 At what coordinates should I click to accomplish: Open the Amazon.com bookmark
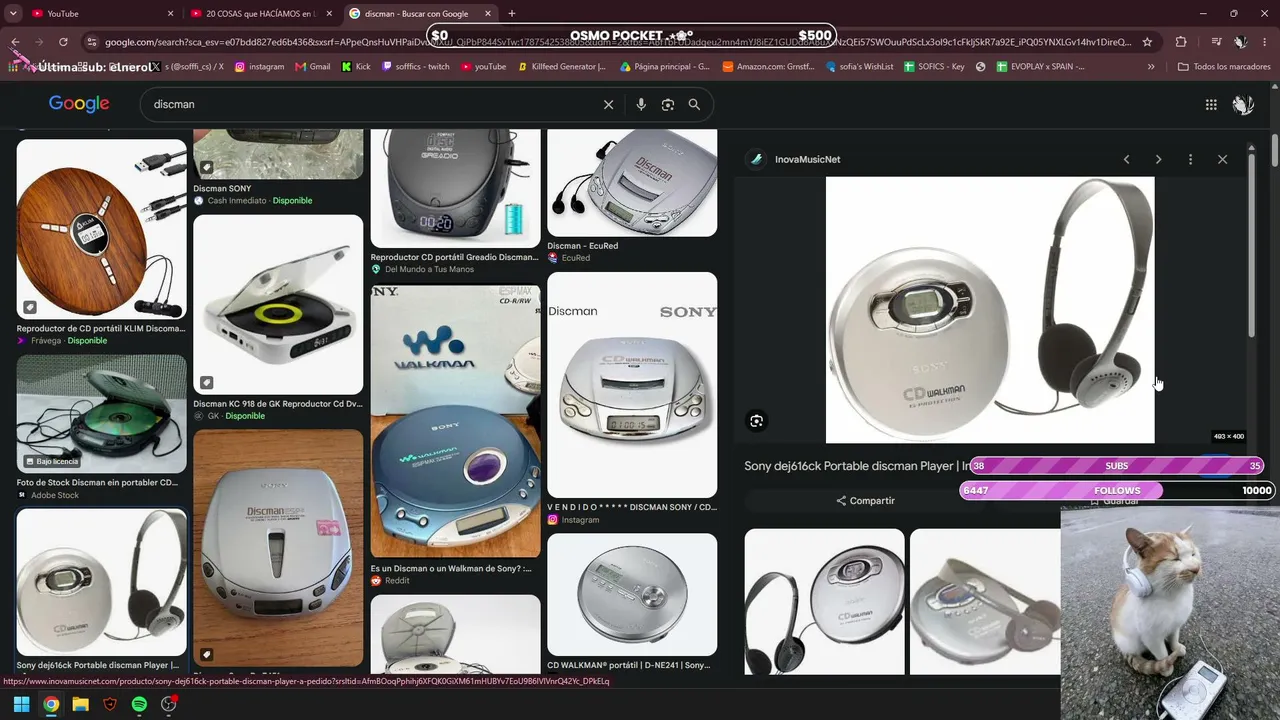[768, 67]
